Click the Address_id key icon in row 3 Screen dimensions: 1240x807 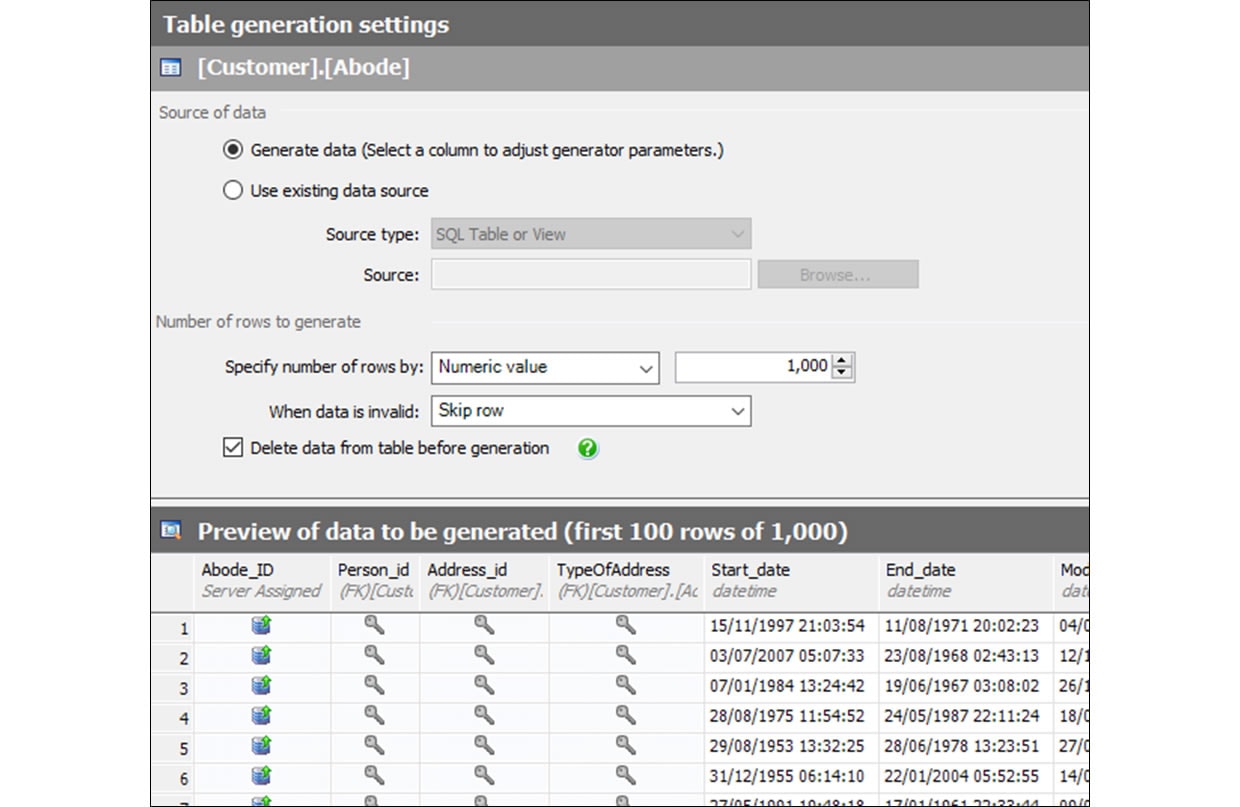(484, 686)
